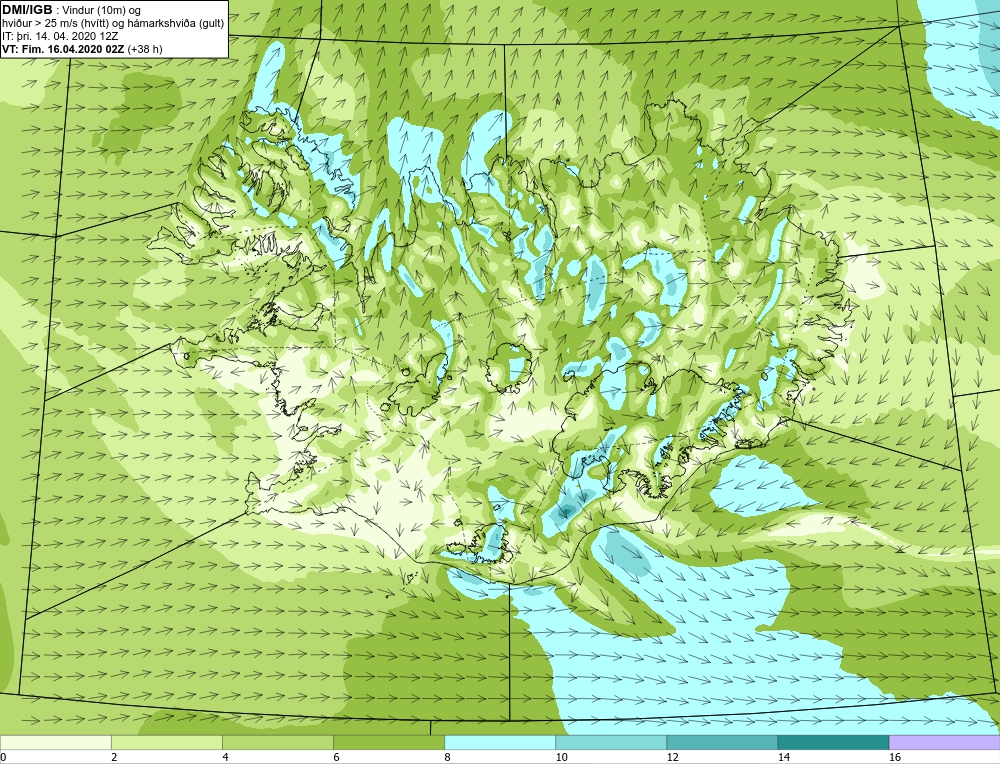
Task: Click the legend scale label '6'
Action: pos(337,757)
